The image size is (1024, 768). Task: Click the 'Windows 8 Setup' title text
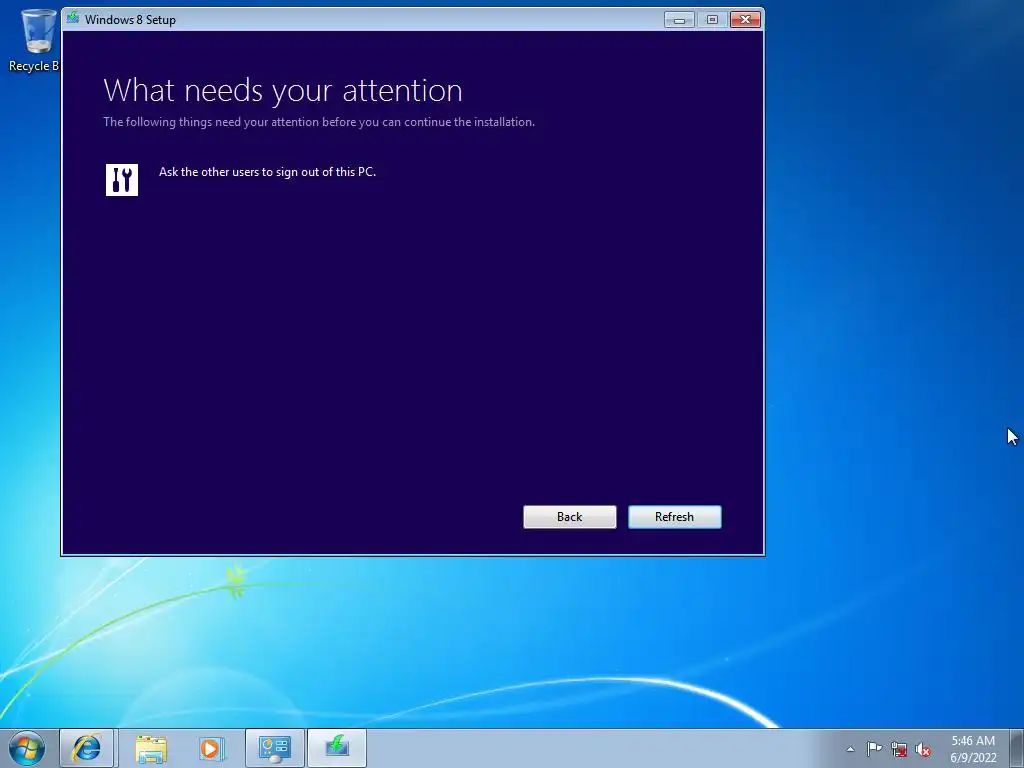(x=130, y=20)
